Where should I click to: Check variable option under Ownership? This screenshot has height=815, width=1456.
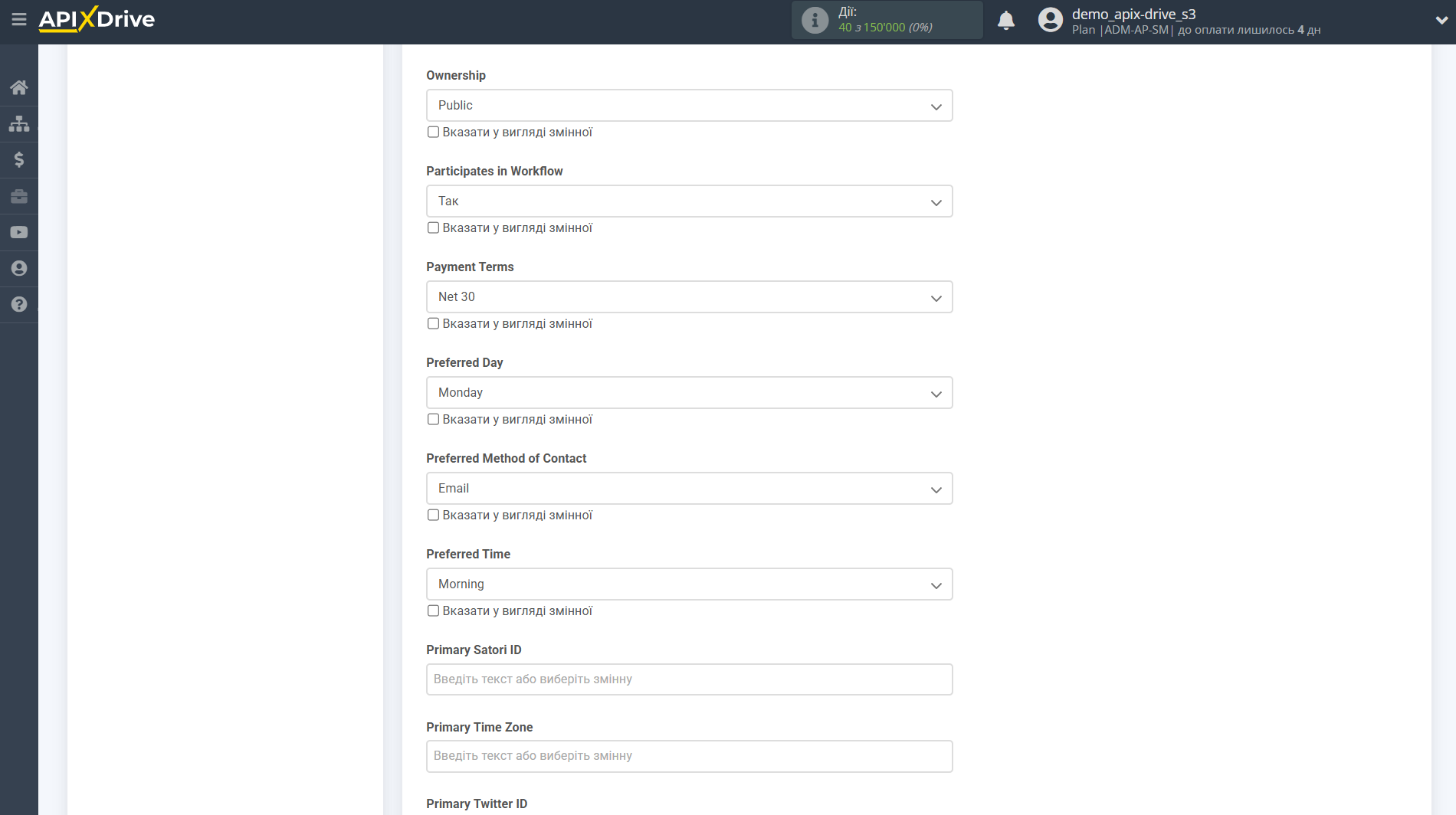433,132
